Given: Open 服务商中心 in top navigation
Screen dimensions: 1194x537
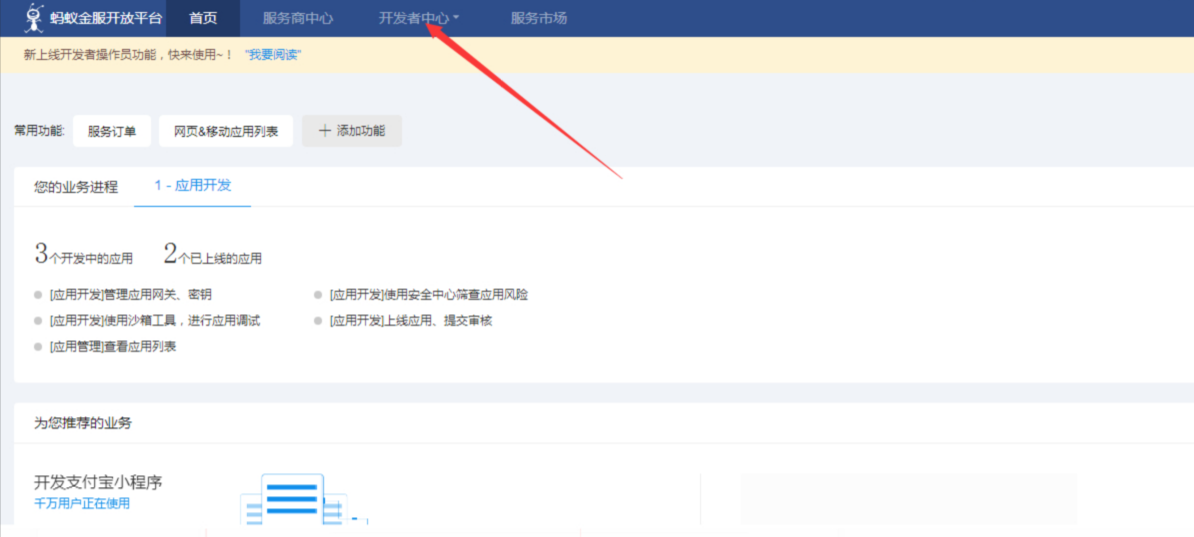Looking at the screenshot, I should [298, 18].
